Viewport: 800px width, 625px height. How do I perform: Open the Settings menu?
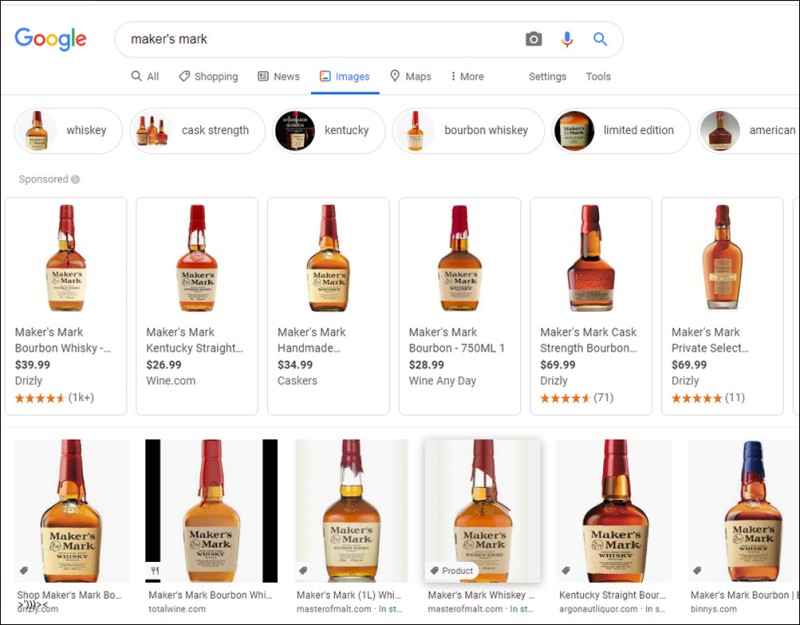coord(547,76)
